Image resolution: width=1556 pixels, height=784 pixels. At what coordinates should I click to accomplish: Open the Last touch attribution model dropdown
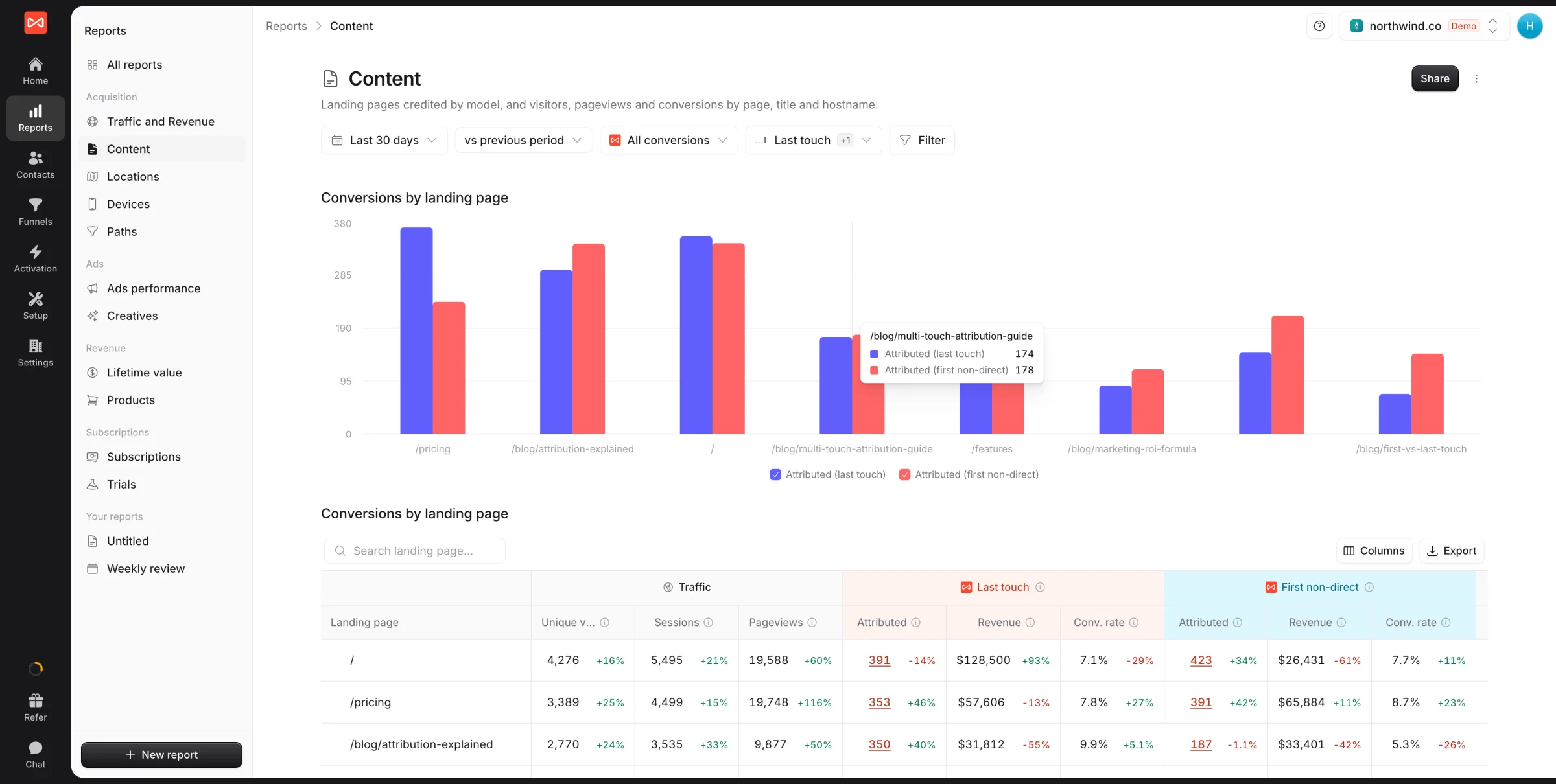pos(814,140)
